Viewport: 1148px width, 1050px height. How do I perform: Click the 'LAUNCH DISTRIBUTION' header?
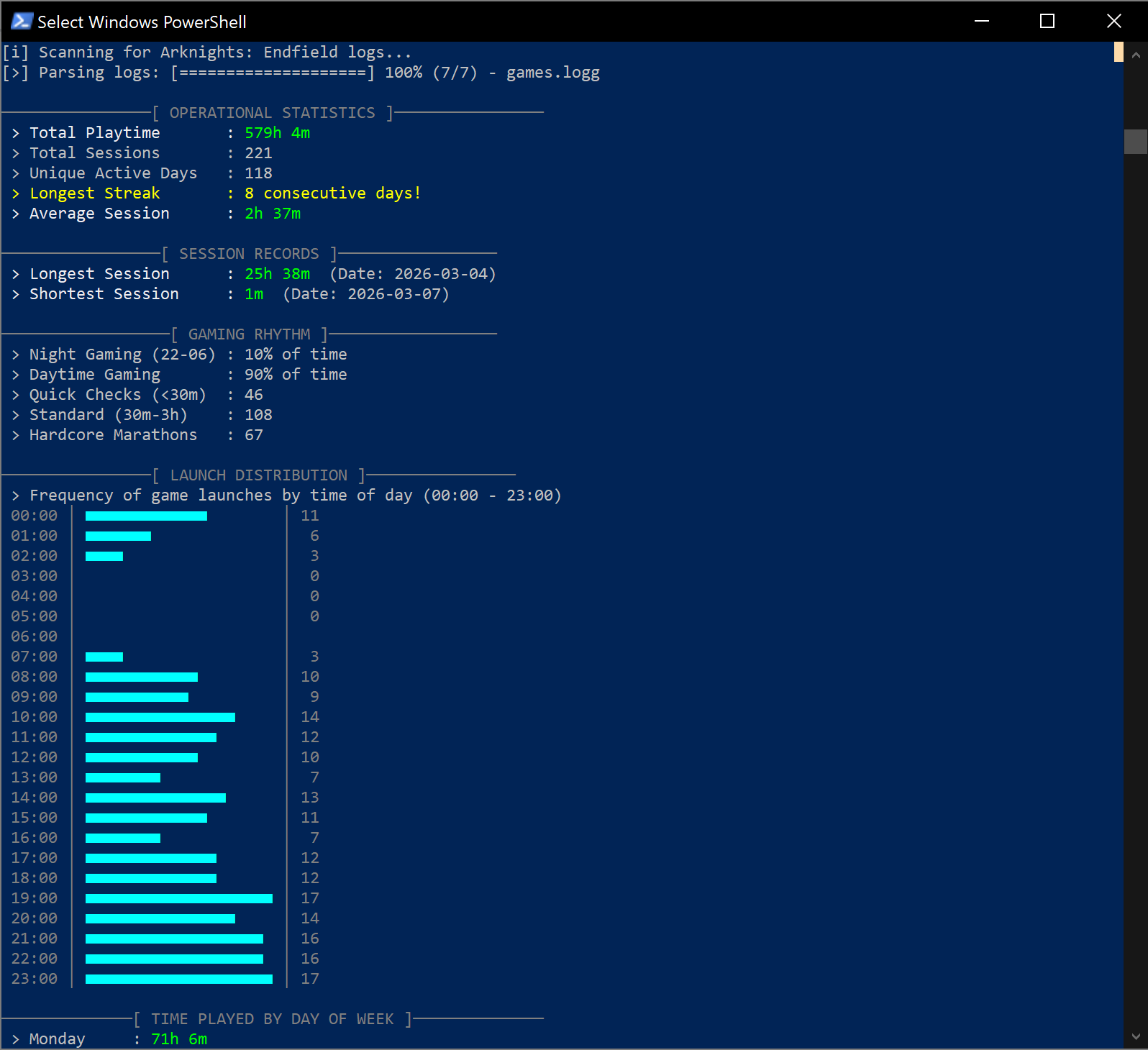(259, 475)
